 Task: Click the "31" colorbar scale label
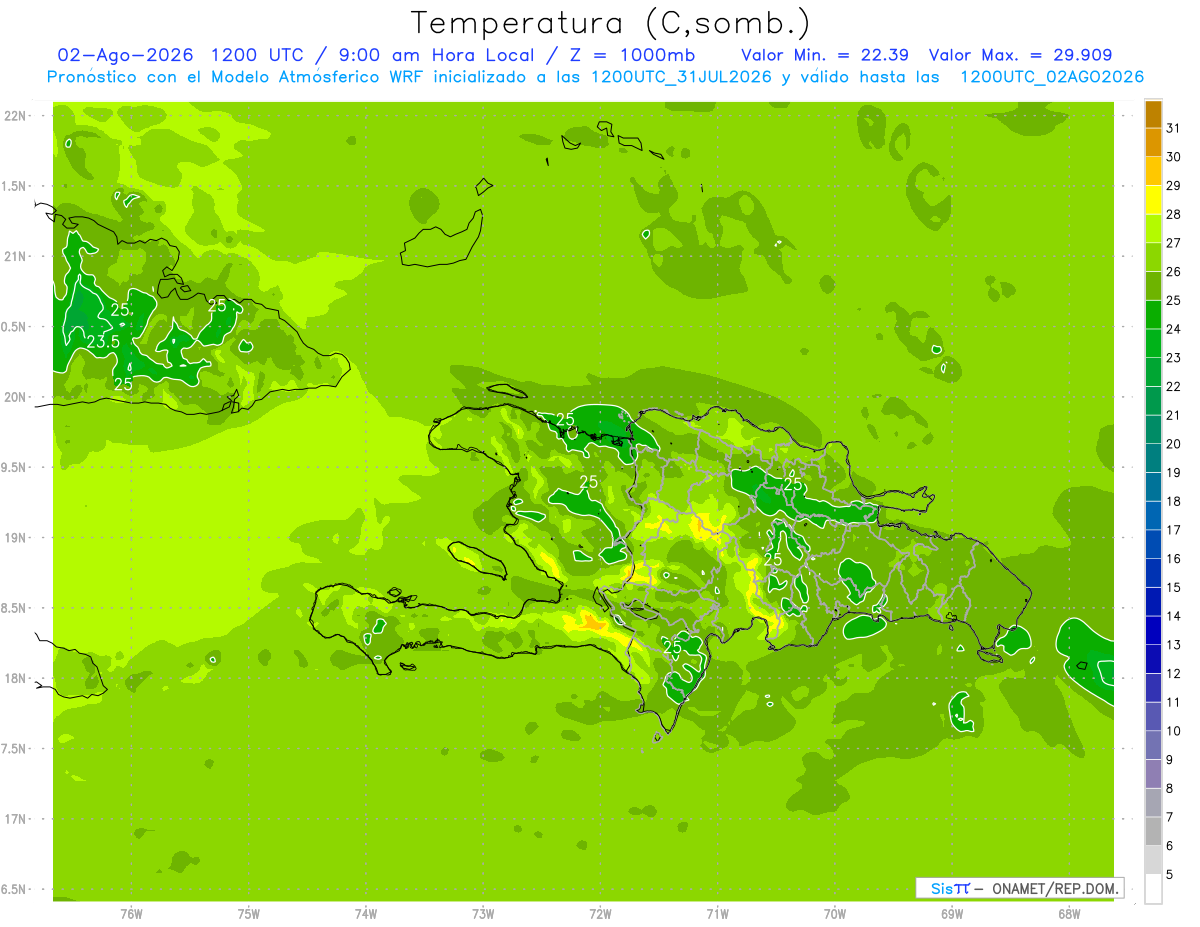(x=1174, y=128)
